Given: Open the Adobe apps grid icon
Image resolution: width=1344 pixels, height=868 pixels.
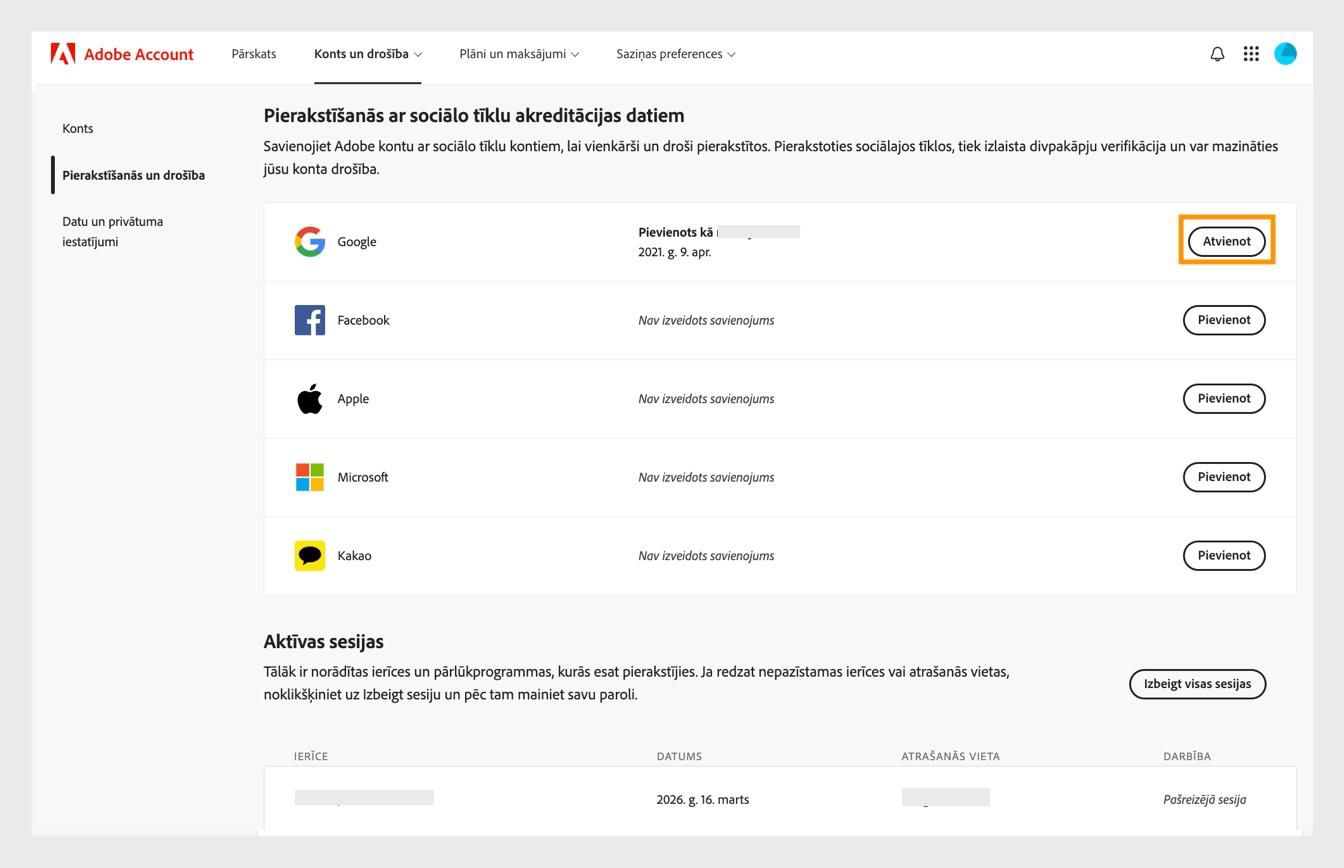Looking at the screenshot, I should click(1251, 54).
